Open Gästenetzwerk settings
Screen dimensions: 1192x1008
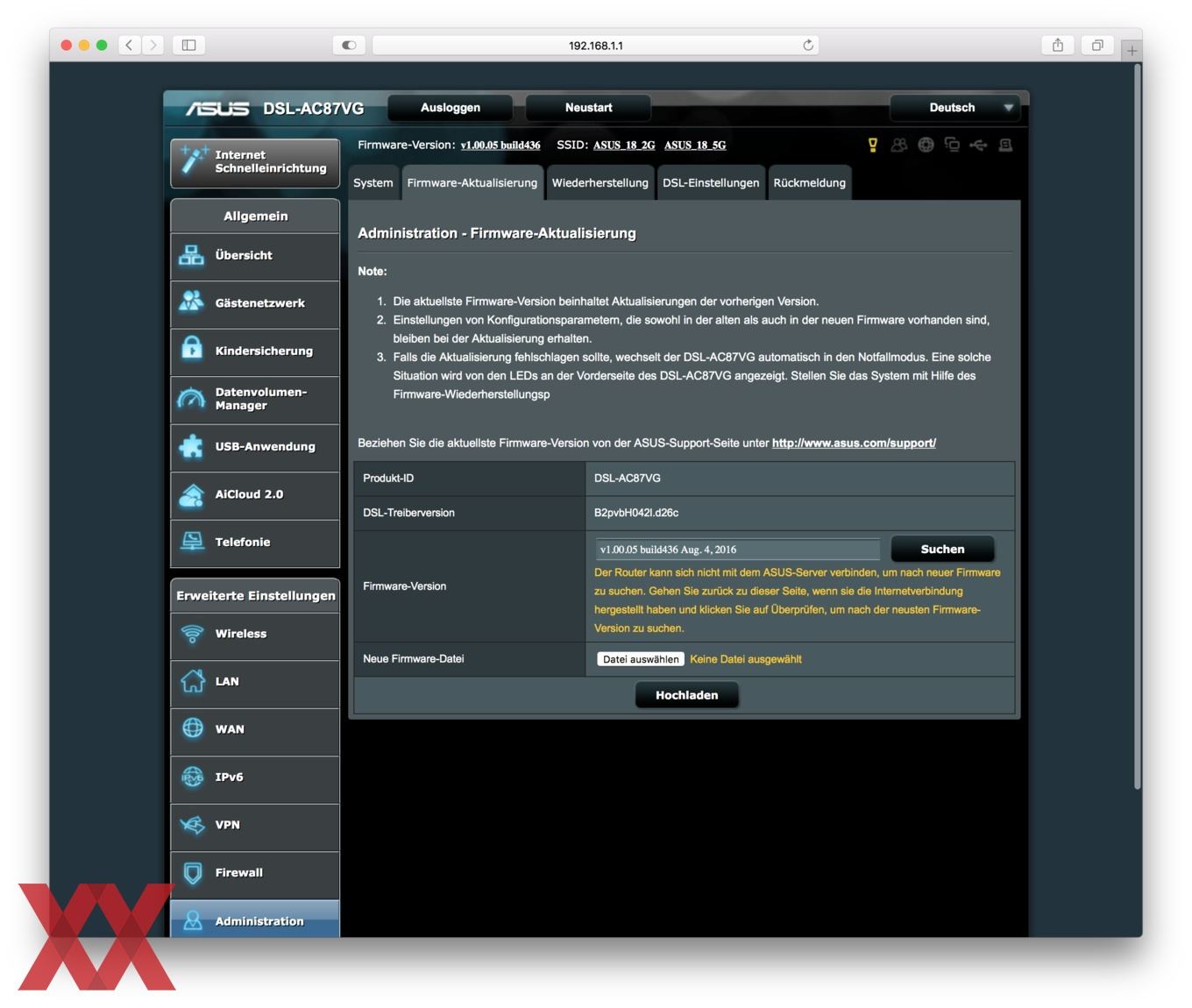[x=255, y=303]
